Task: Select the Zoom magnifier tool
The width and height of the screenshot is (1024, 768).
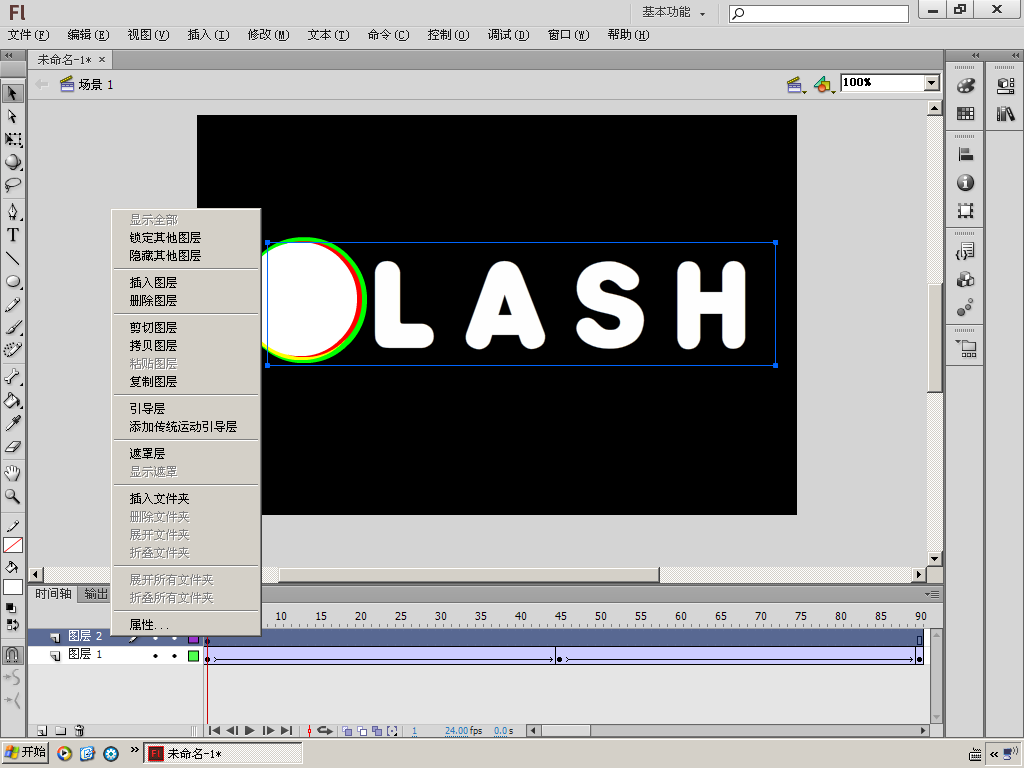Action: [12, 496]
